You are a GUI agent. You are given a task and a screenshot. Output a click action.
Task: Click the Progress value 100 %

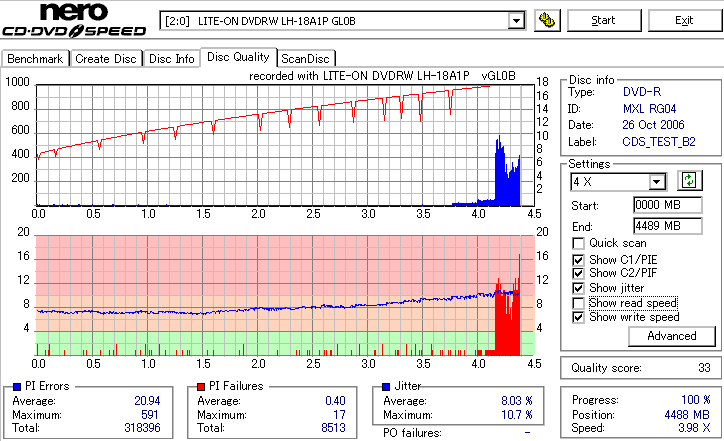[x=695, y=400]
